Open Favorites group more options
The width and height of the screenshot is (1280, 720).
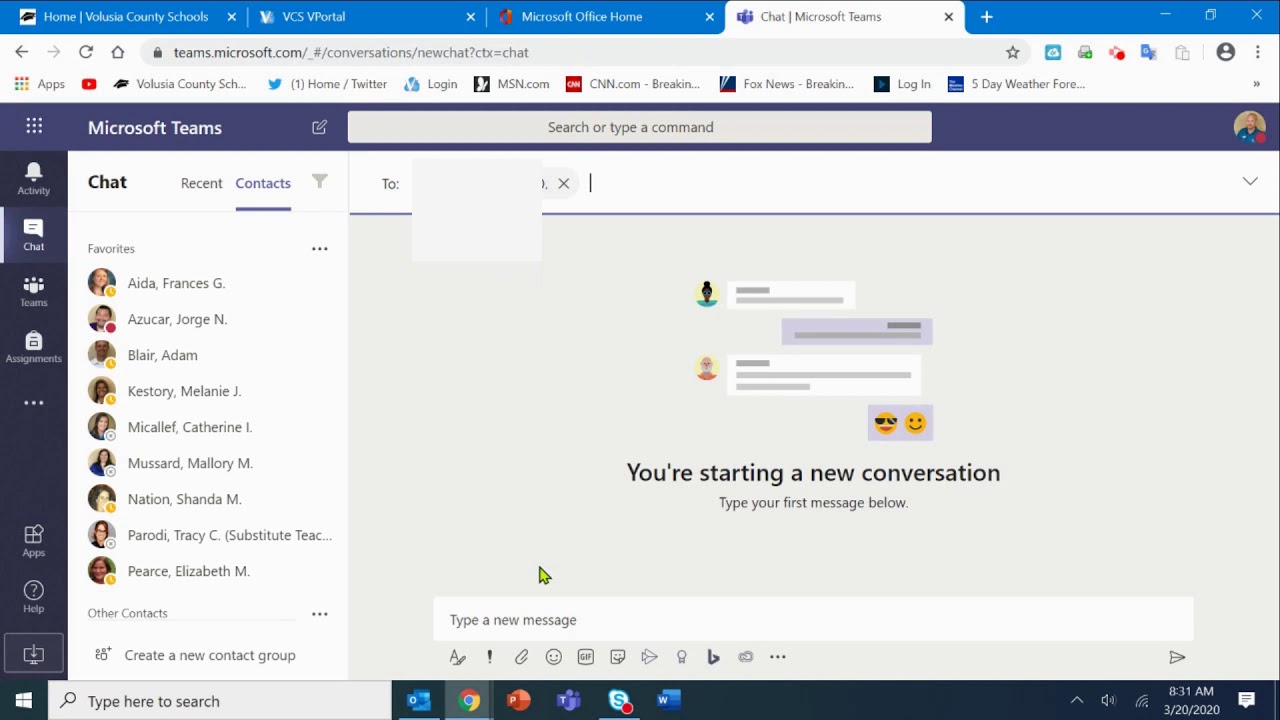click(x=319, y=248)
